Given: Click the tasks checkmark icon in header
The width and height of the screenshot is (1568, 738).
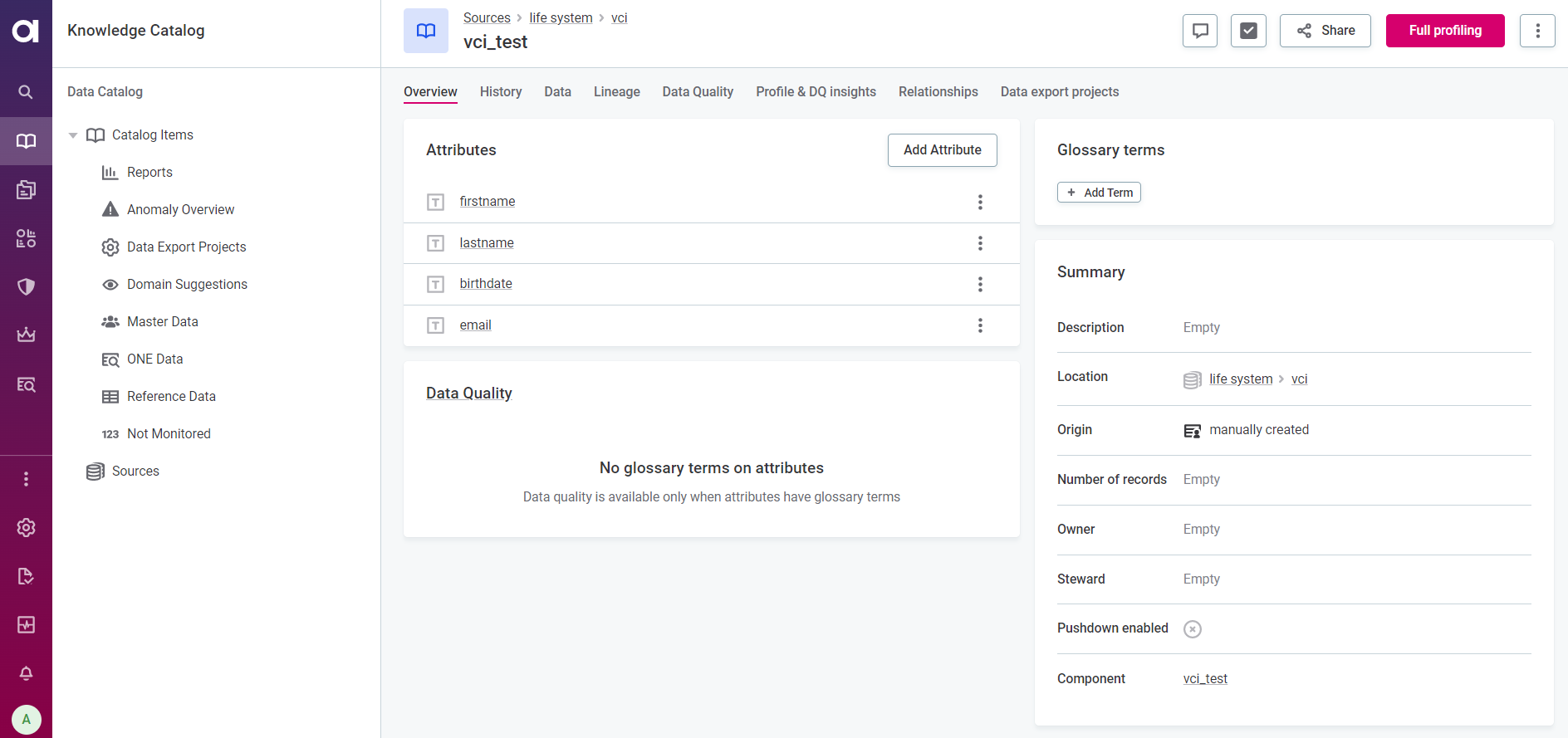Looking at the screenshot, I should [1247, 31].
